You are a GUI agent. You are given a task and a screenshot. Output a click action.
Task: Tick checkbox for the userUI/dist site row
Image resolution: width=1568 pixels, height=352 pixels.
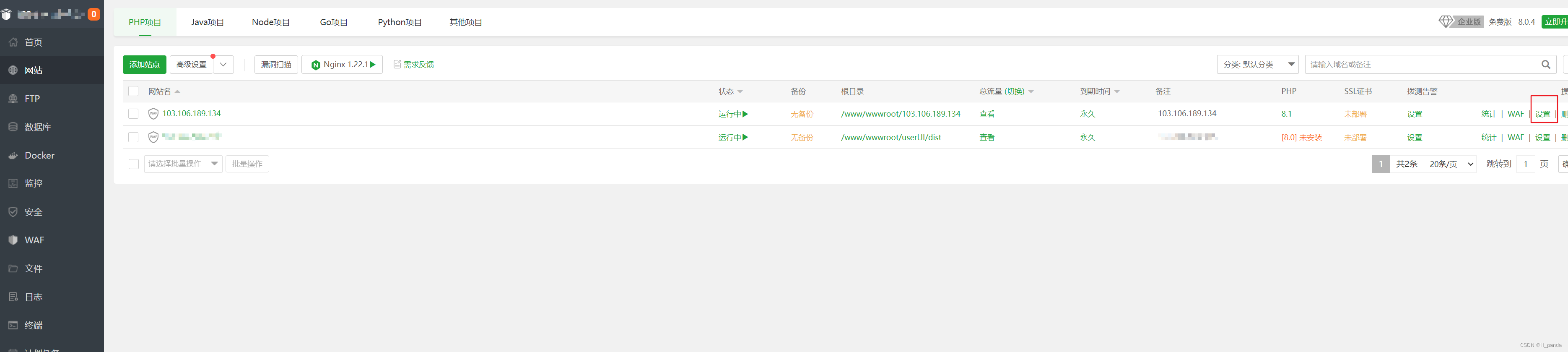(x=133, y=137)
